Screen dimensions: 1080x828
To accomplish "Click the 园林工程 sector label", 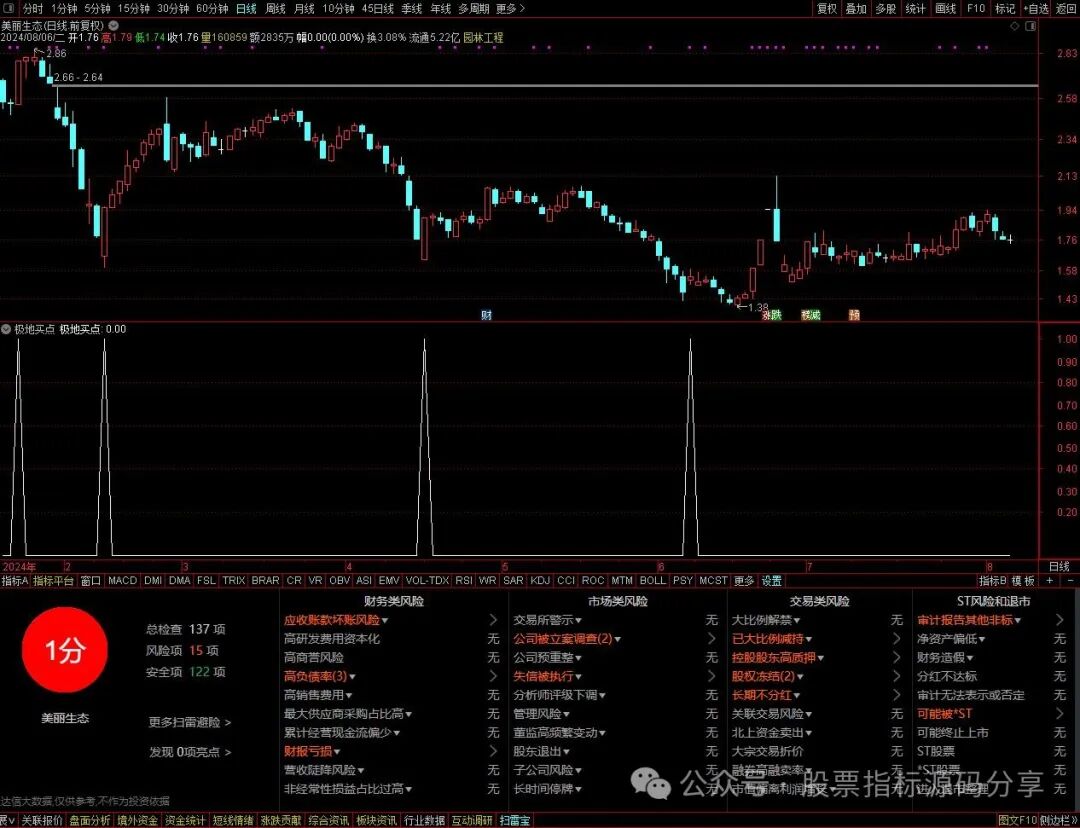I will [483, 38].
